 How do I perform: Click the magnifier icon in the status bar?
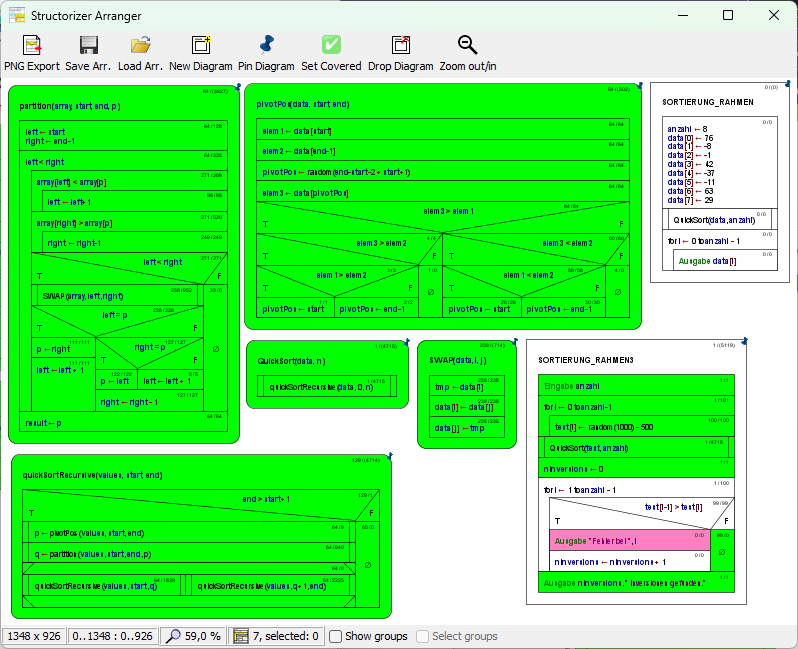pos(173,636)
